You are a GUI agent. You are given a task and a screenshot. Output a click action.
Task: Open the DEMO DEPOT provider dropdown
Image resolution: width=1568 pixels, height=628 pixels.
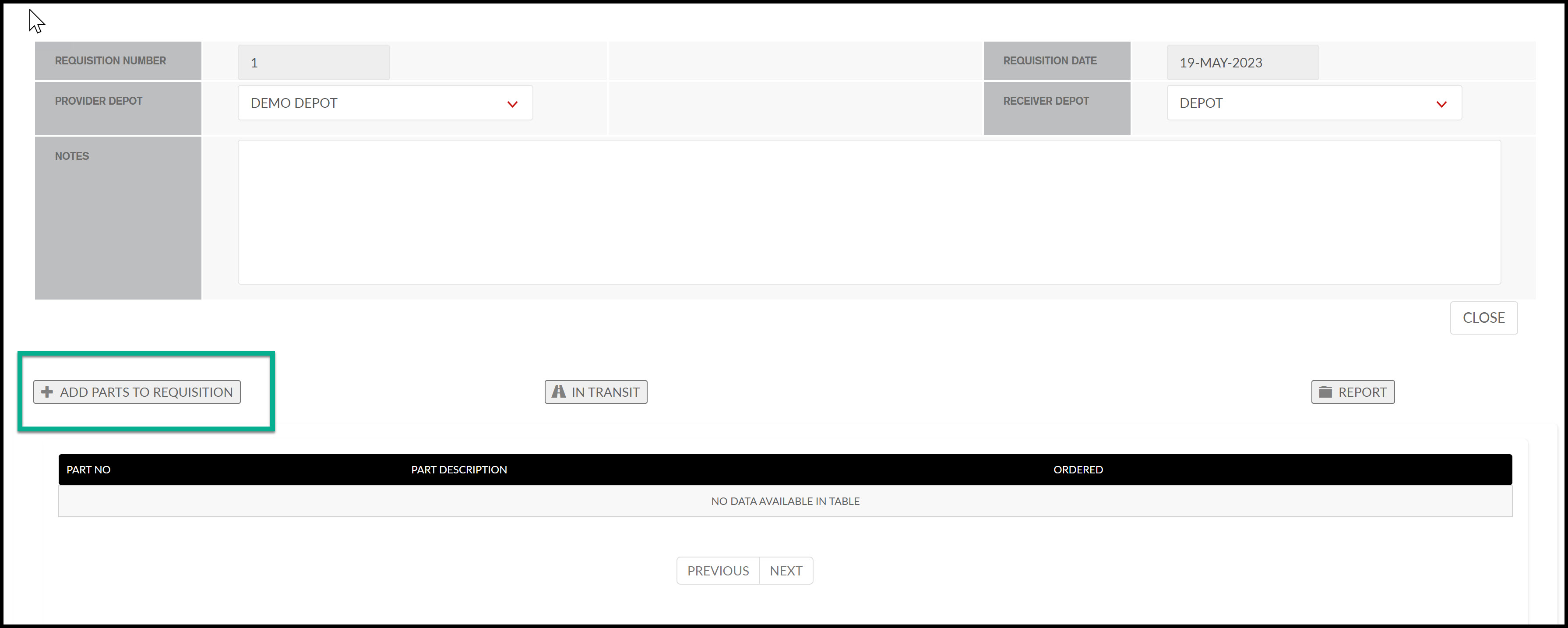click(385, 103)
